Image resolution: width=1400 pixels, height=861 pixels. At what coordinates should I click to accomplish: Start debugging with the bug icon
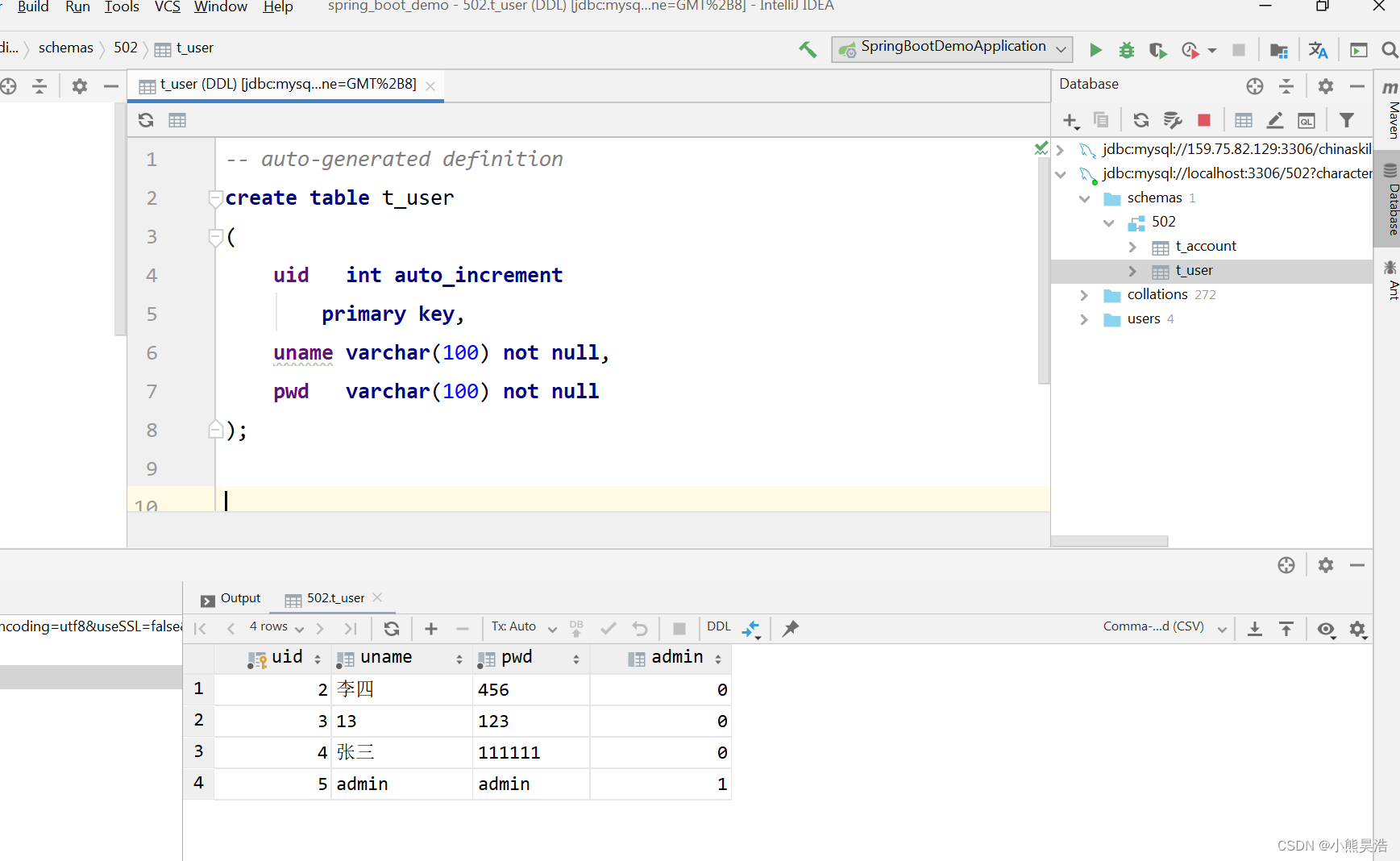point(1127,50)
